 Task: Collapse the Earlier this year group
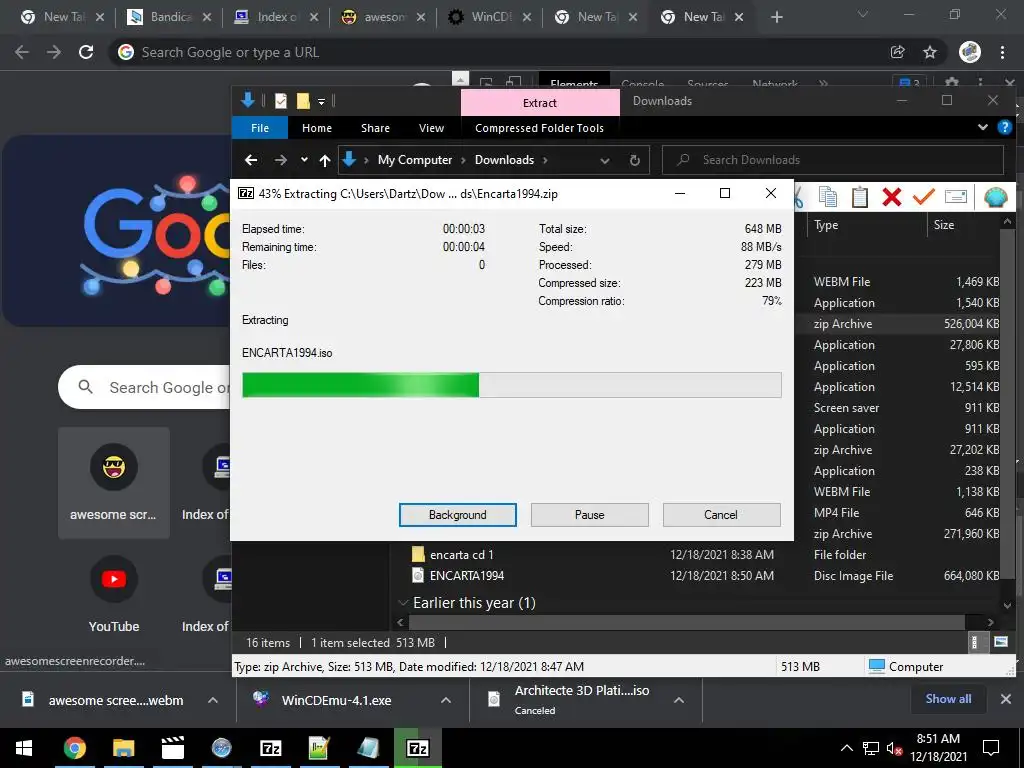[403, 603]
